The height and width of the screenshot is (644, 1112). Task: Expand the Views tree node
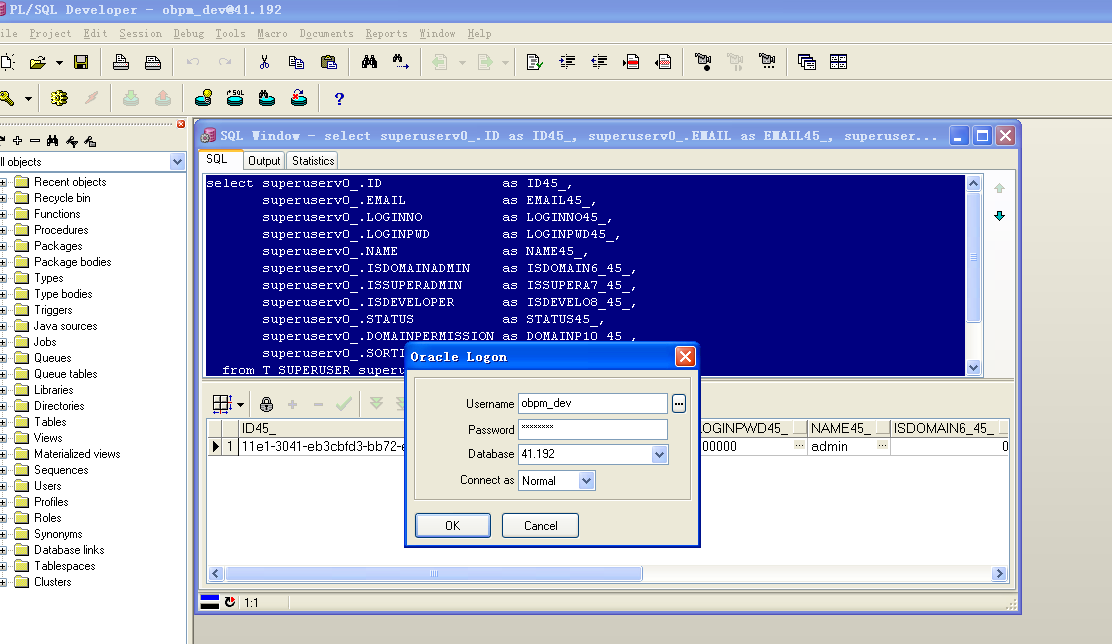click(4, 438)
